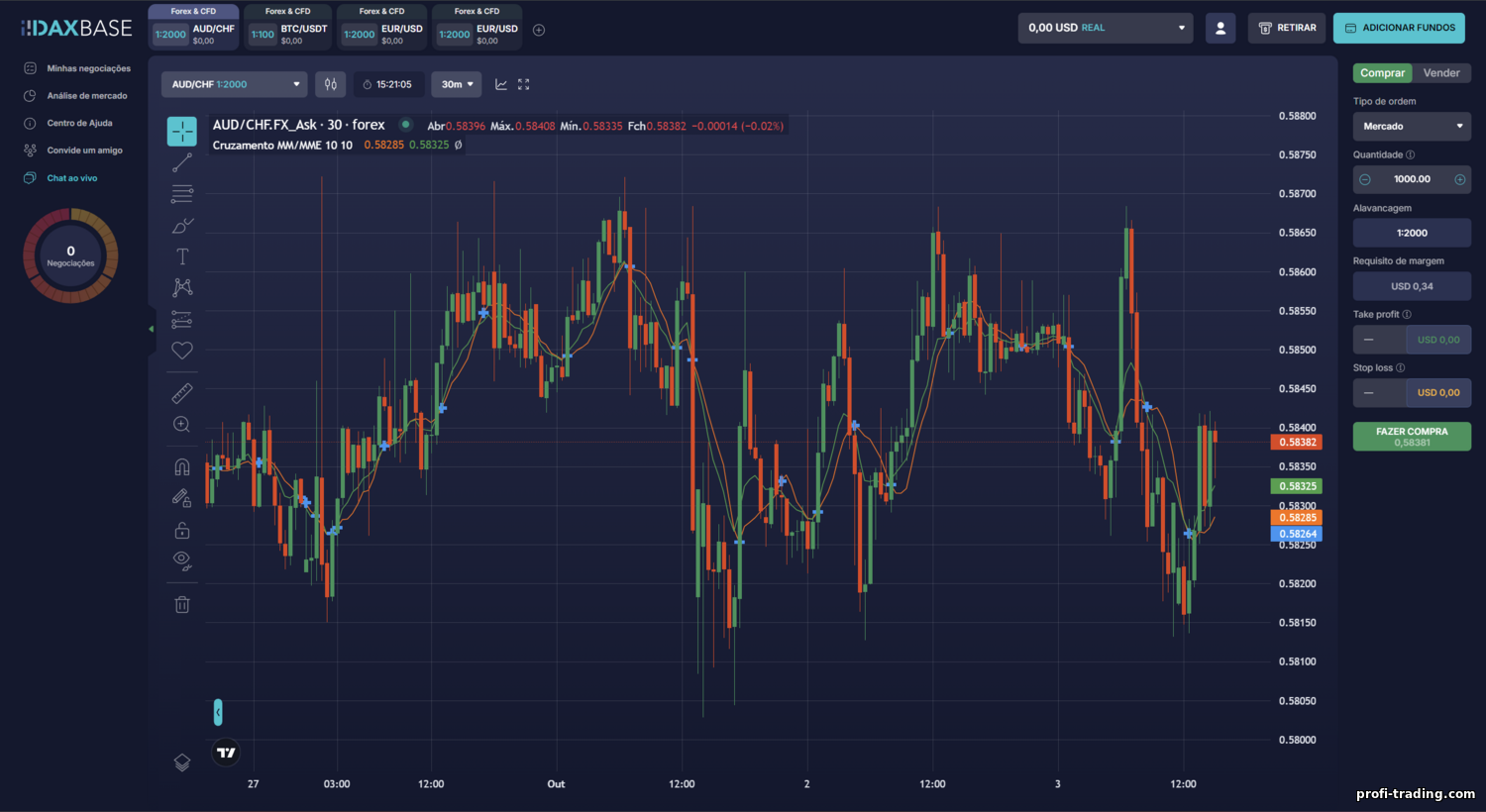Open the Mercado order type dropdown
The image size is (1486, 812).
click(x=1412, y=126)
